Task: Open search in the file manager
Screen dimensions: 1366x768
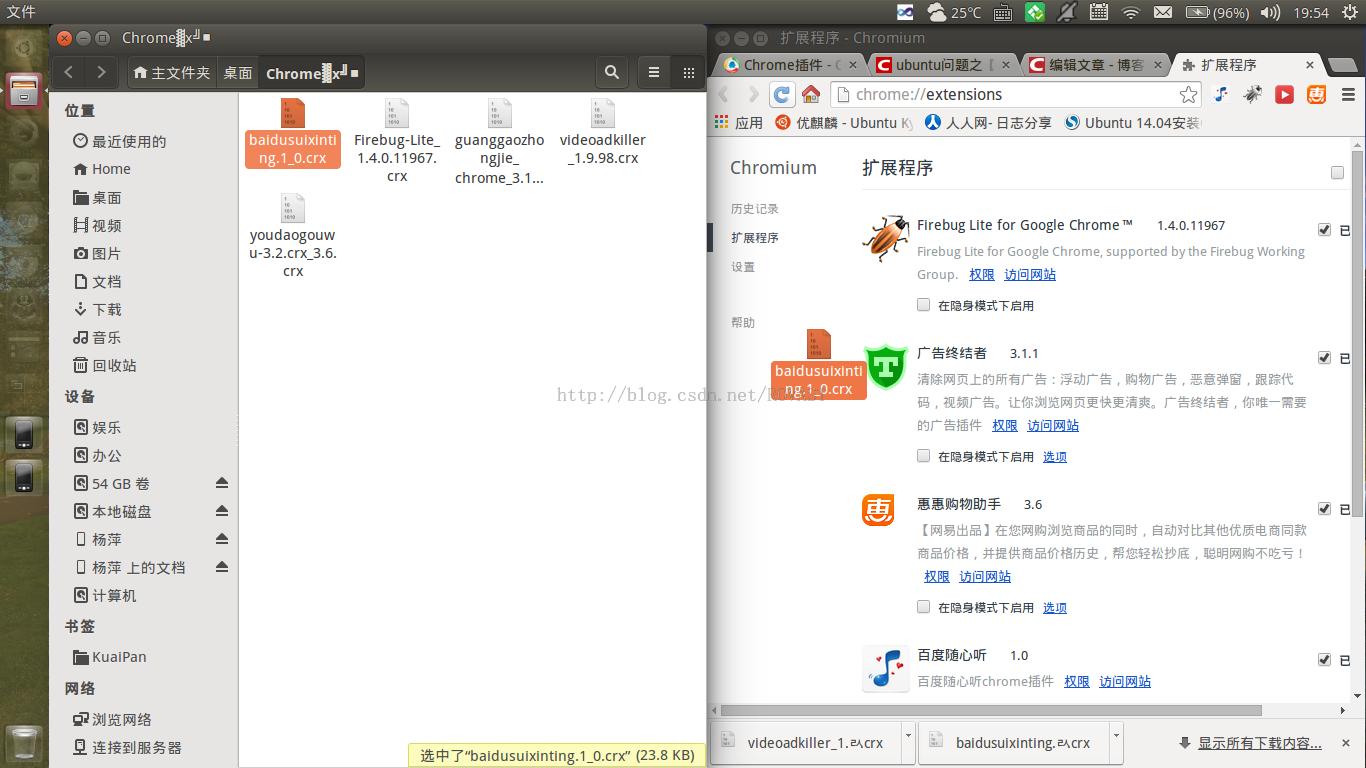Action: pos(612,72)
